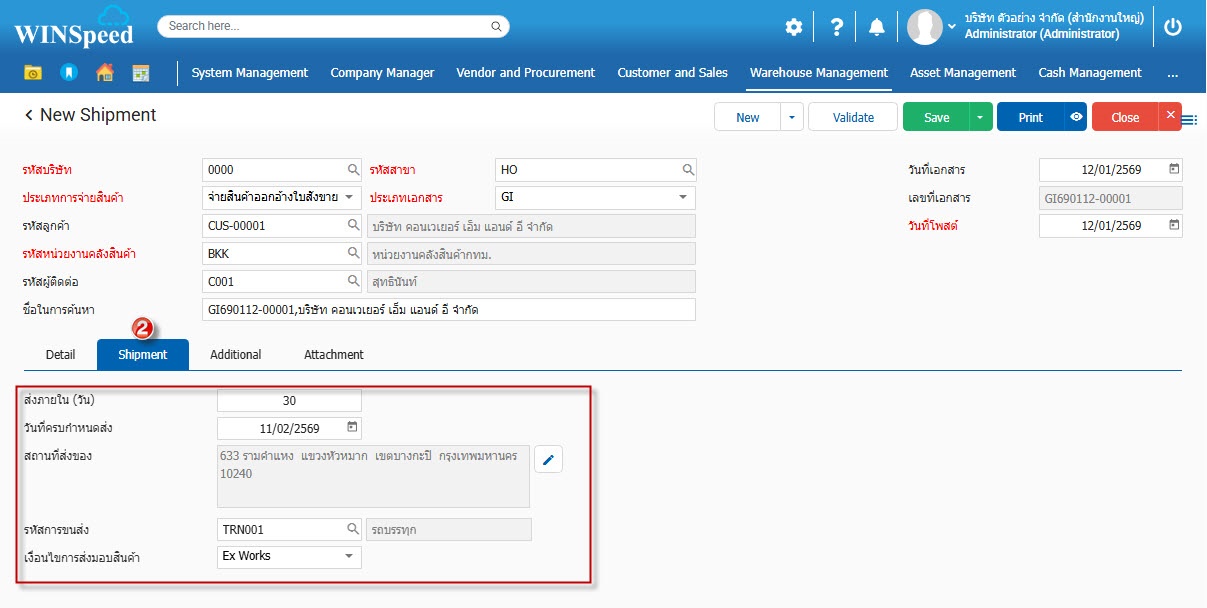Open the Customer and Sales menu

tap(672, 73)
